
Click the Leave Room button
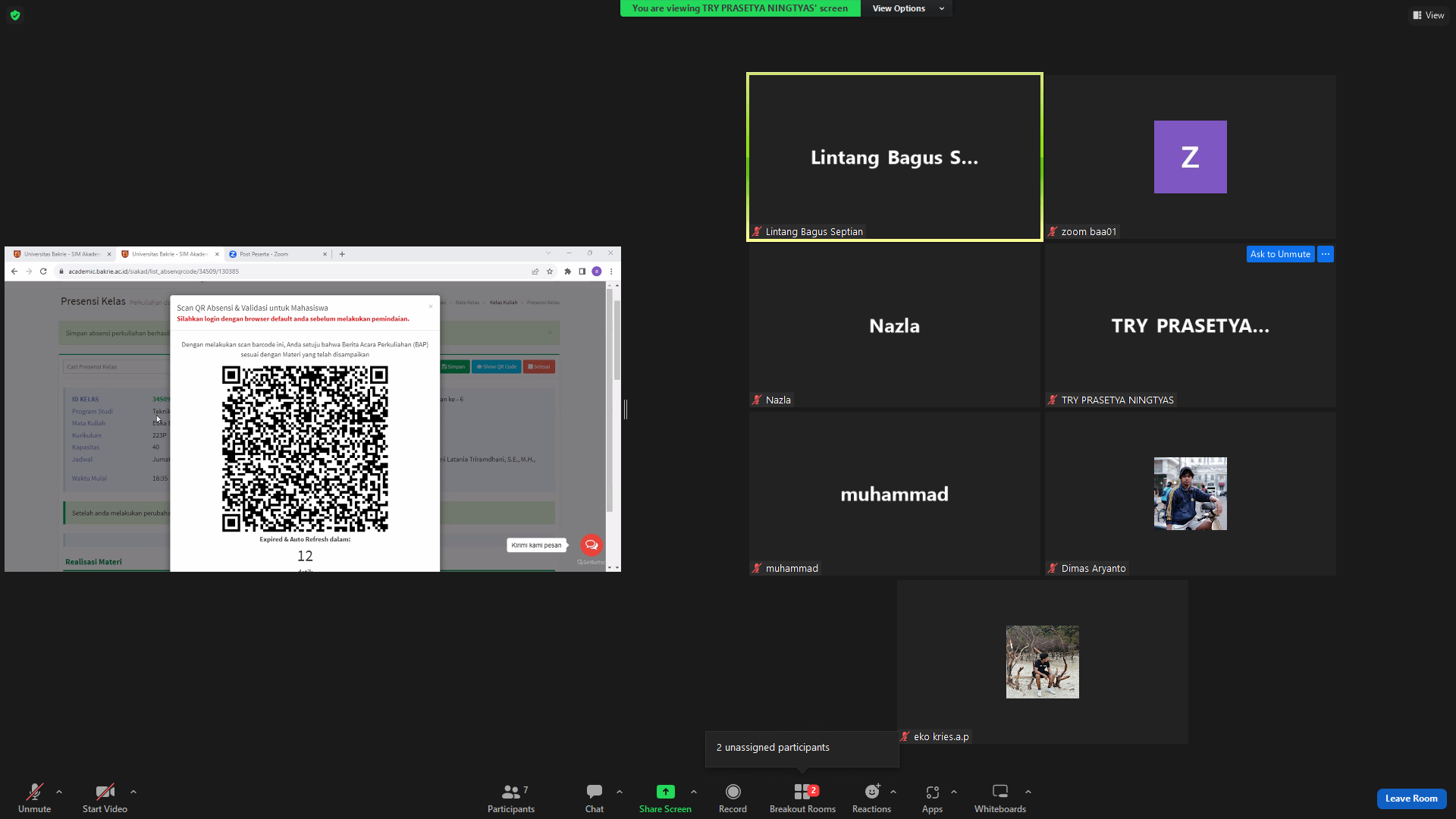(1411, 799)
